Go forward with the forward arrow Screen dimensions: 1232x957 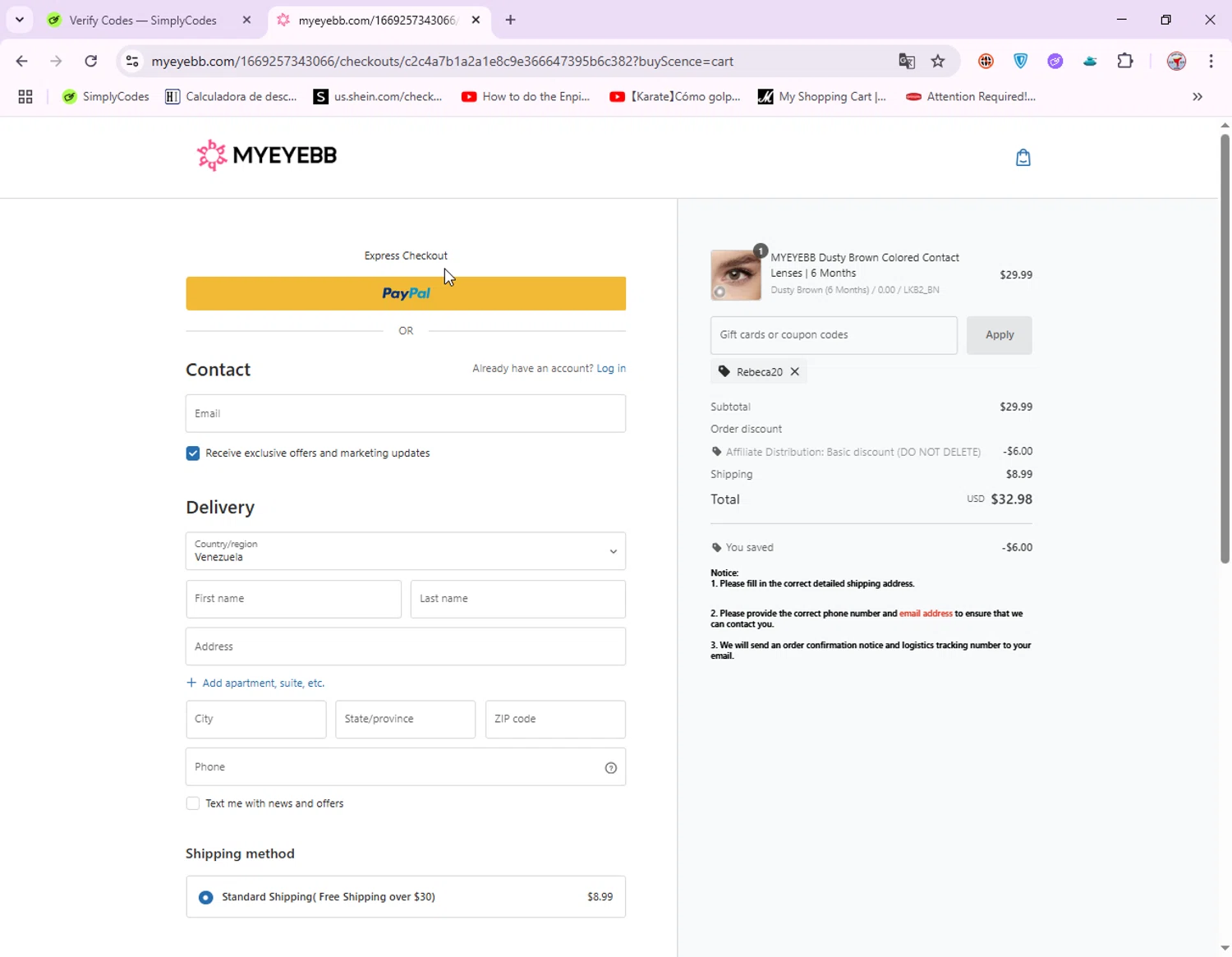(x=56, y=62)
